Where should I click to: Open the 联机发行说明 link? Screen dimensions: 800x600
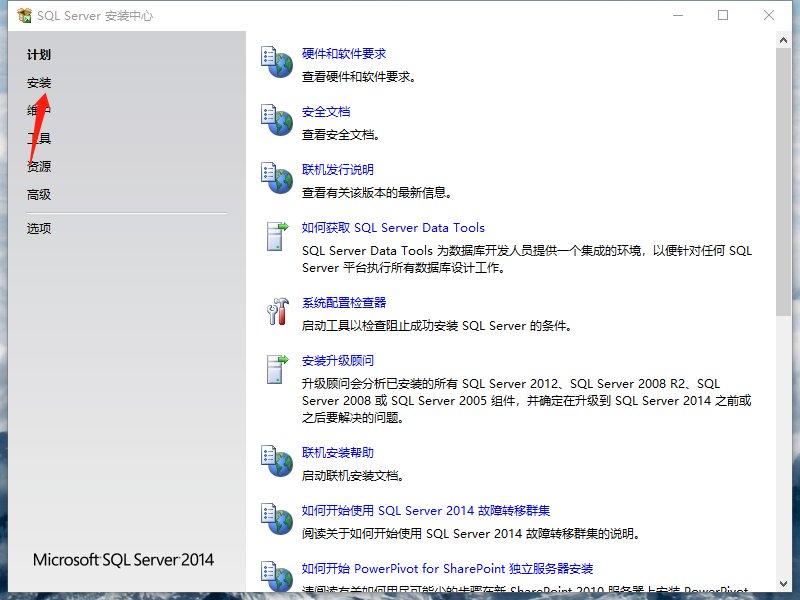coord(338,169)
